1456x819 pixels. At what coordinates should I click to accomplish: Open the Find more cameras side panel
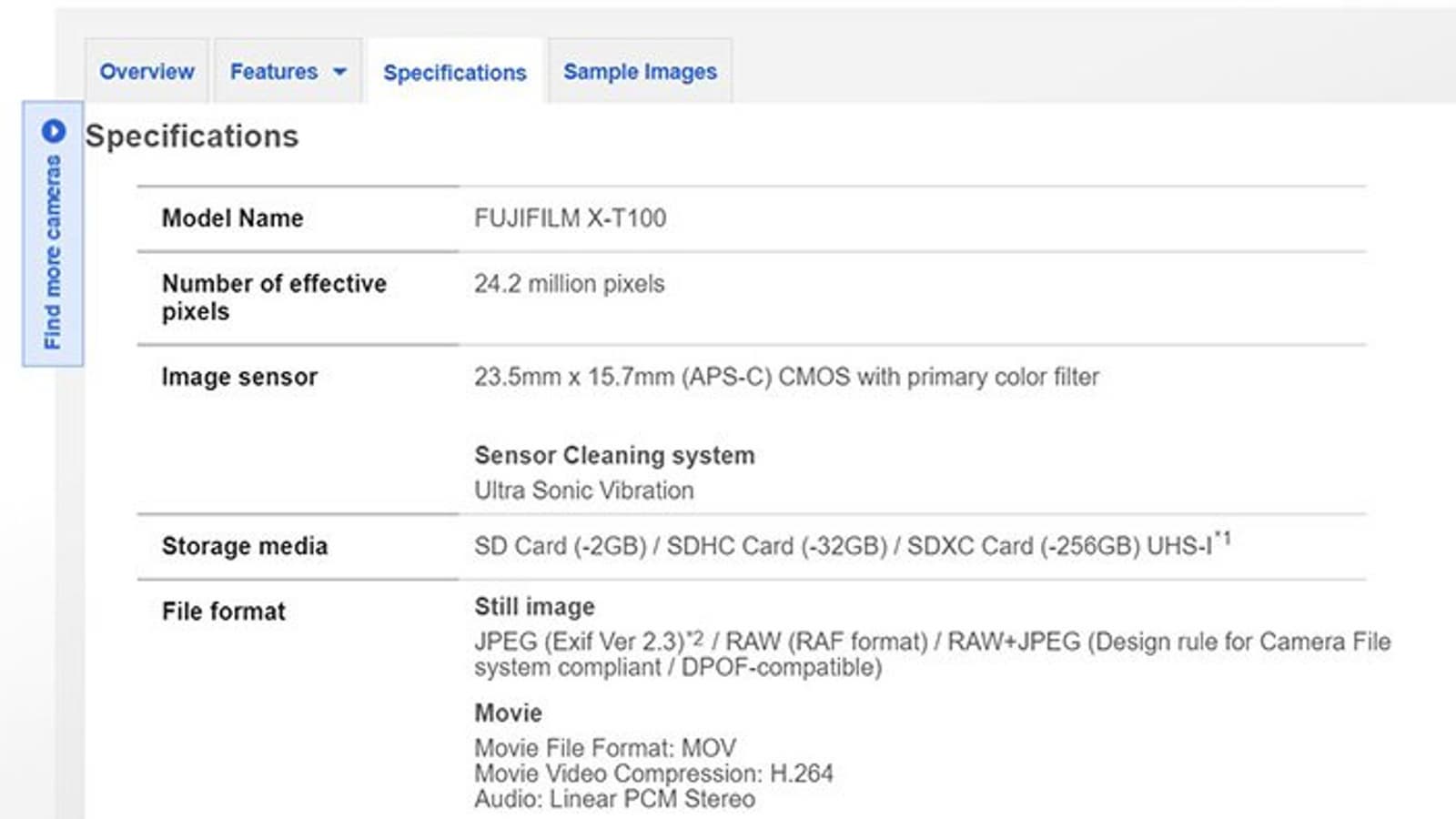coord(53,252)
